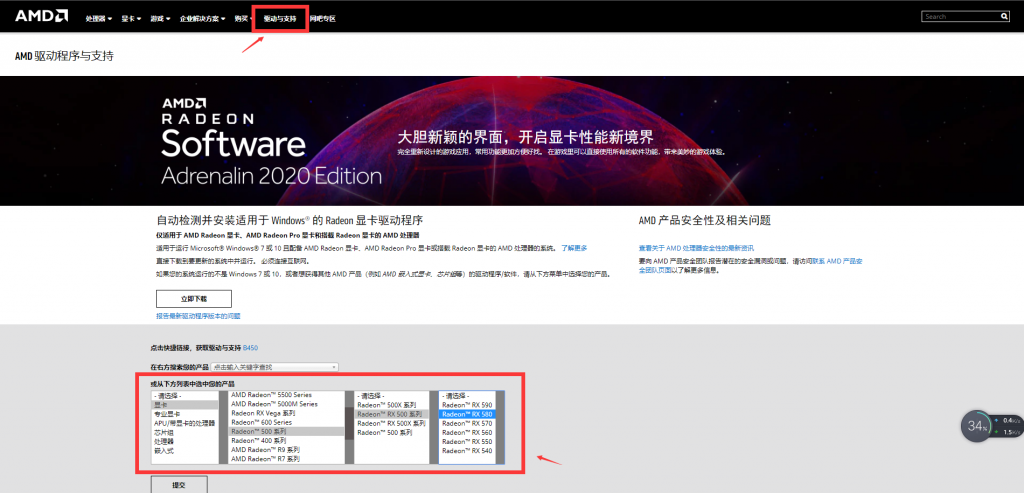
Task: Click the 34% floating monitor widget
Action: click(977, 426)
